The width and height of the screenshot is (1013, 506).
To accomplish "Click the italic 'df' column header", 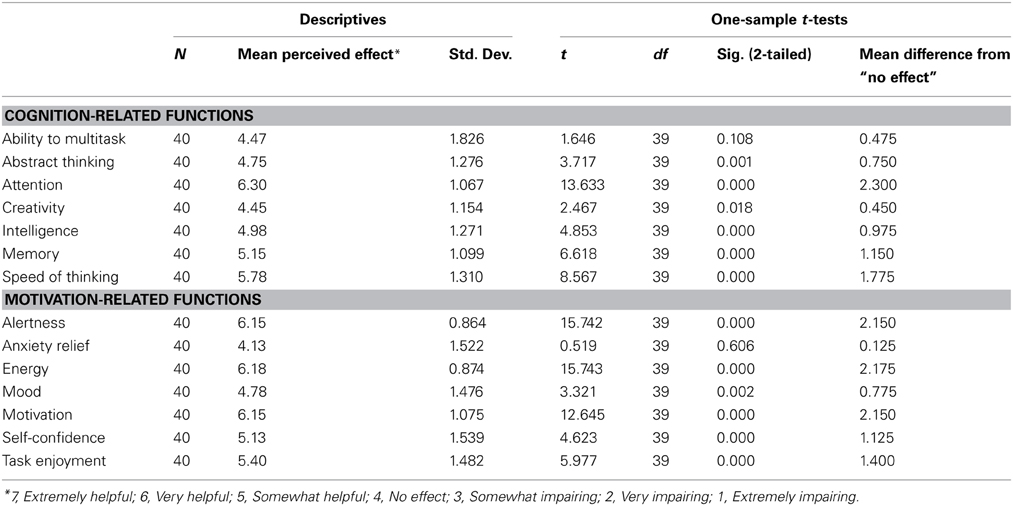I will (658, 56).
